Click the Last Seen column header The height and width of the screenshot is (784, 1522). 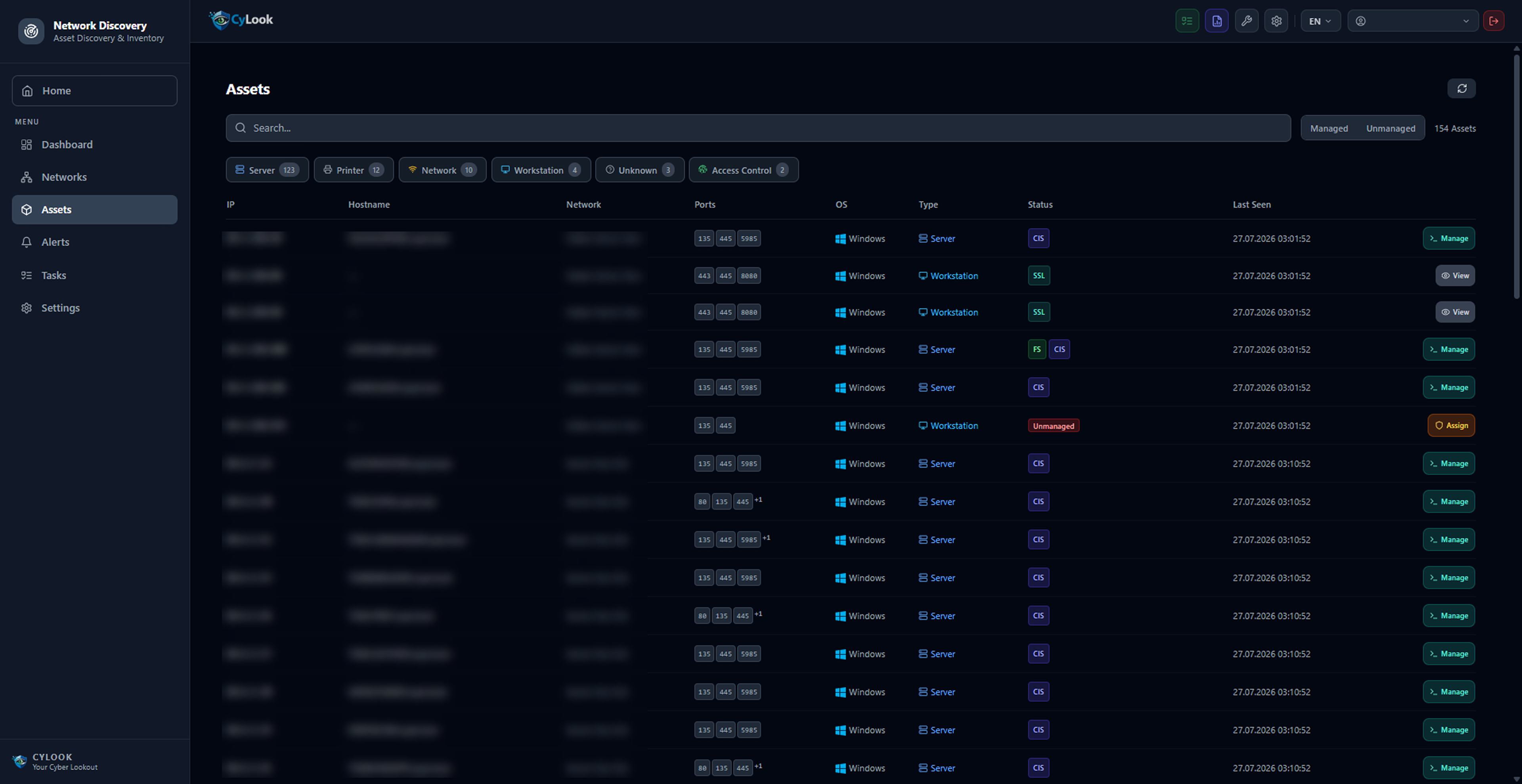pos(1251,205)
